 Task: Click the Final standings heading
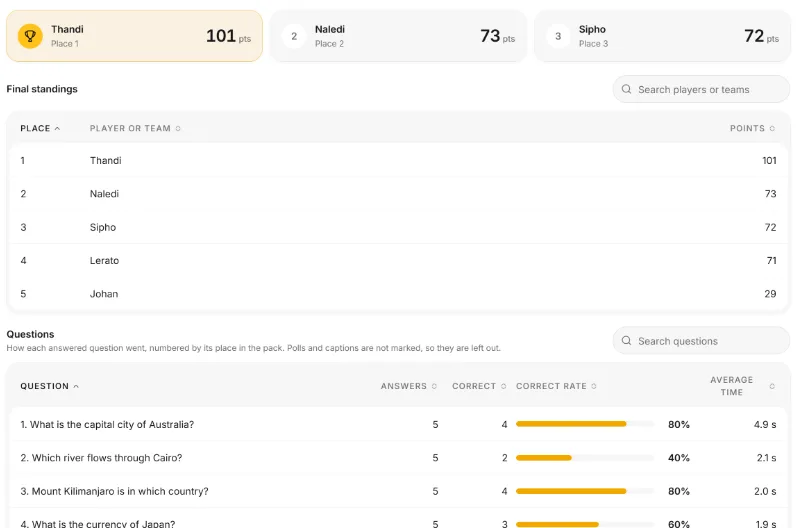42,89
